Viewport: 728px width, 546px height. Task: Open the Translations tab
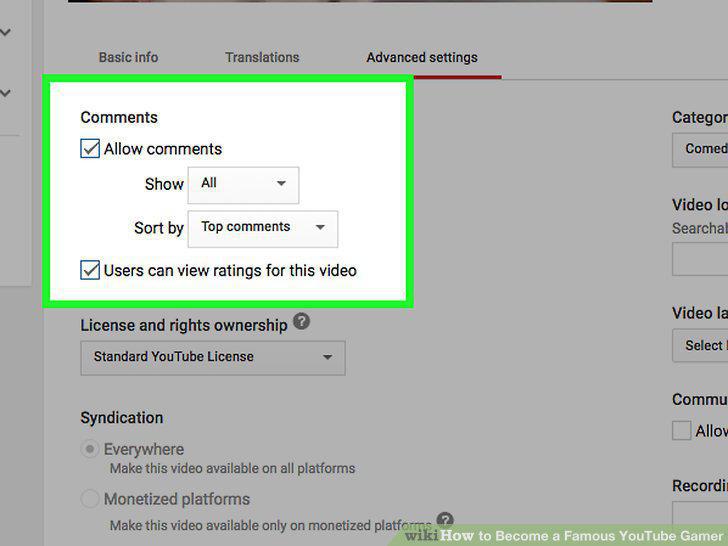[262, 57]
